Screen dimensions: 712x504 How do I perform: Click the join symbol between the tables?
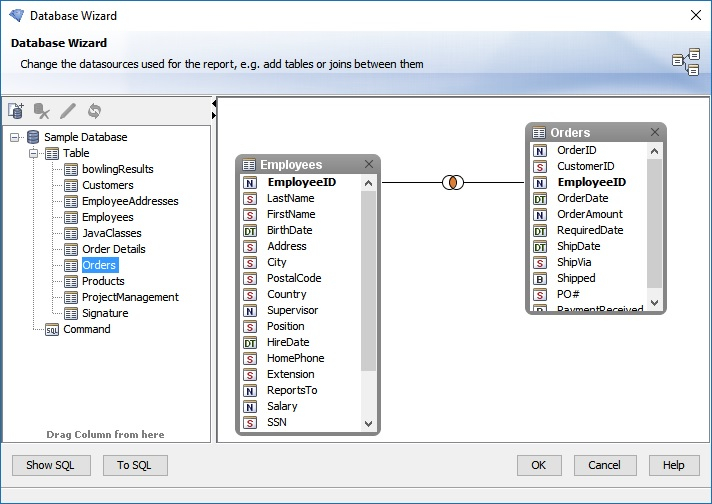pos(453,183)
